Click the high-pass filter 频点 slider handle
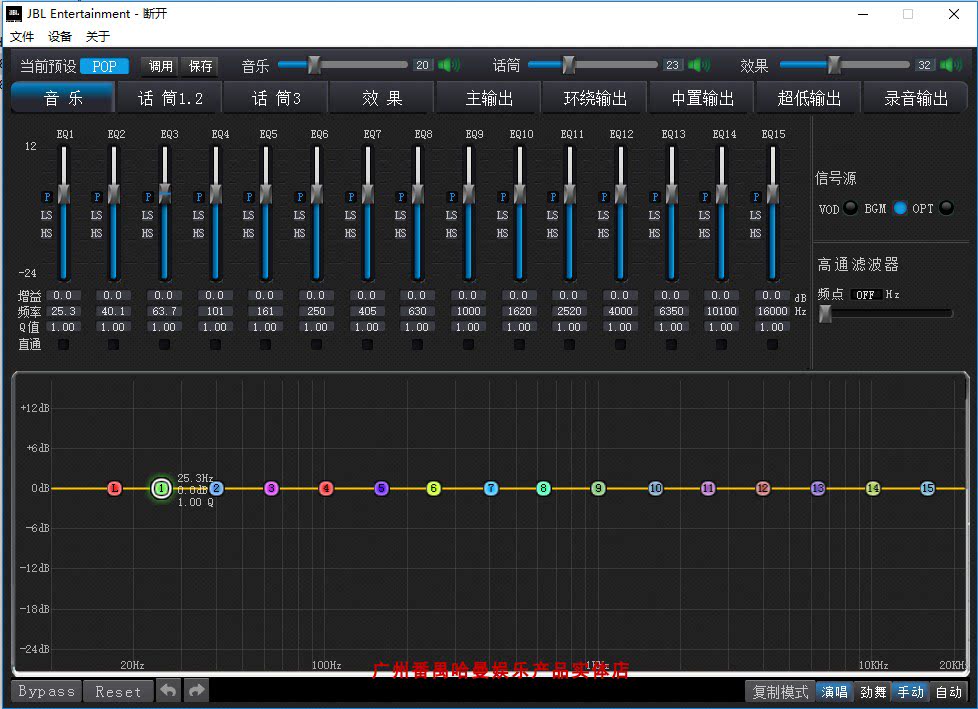 (x=825, y=314)
